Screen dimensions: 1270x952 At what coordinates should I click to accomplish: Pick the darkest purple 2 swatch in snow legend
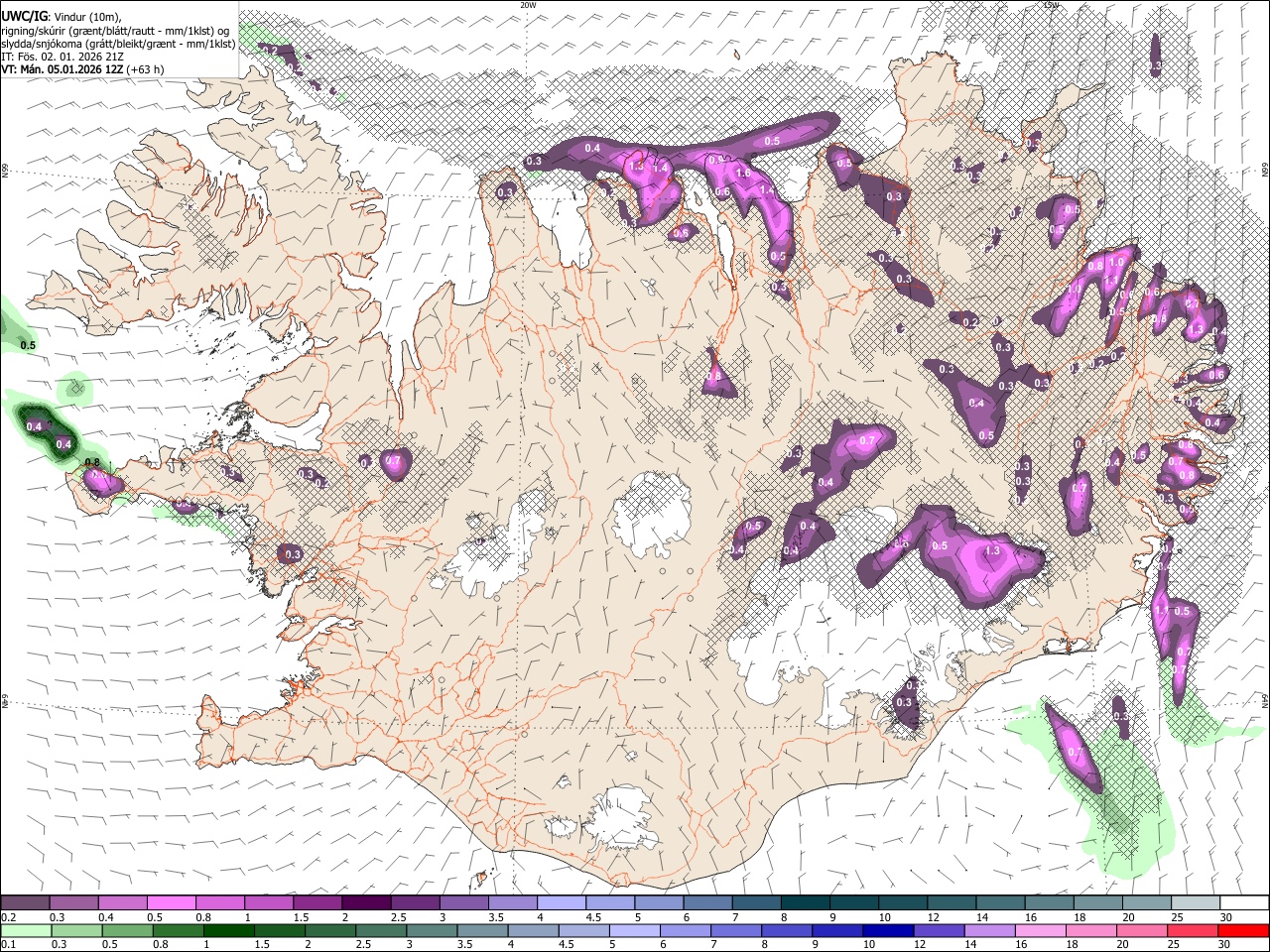(365, 903)
